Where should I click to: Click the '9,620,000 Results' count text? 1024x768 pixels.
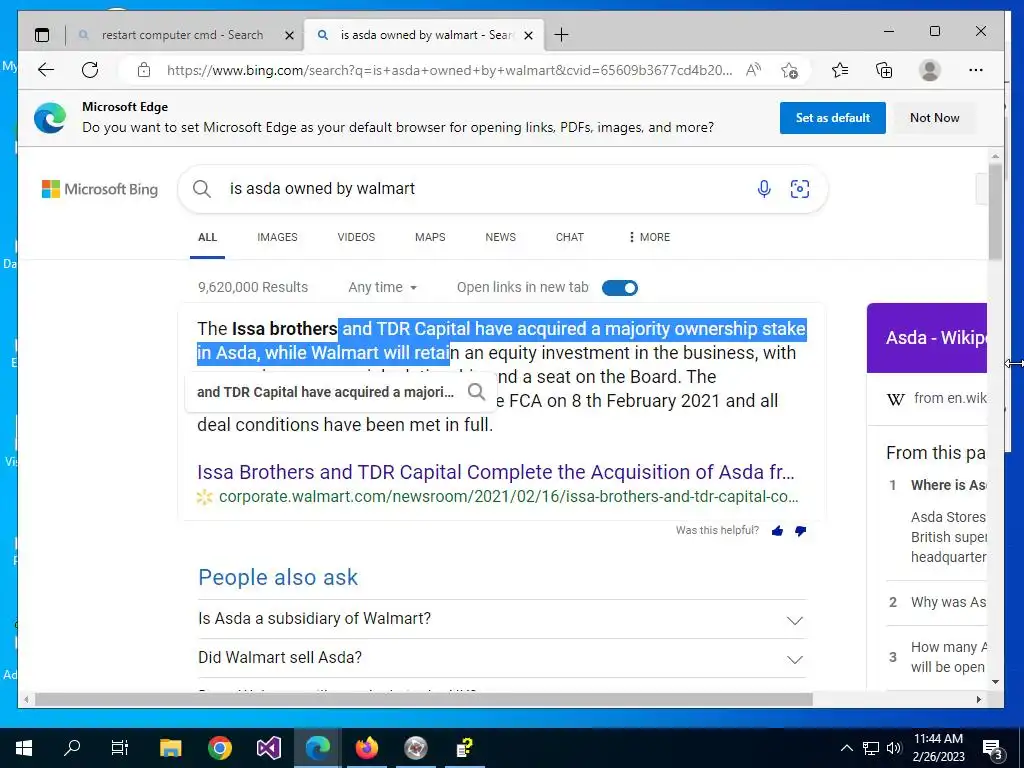(x=253, y=287)
